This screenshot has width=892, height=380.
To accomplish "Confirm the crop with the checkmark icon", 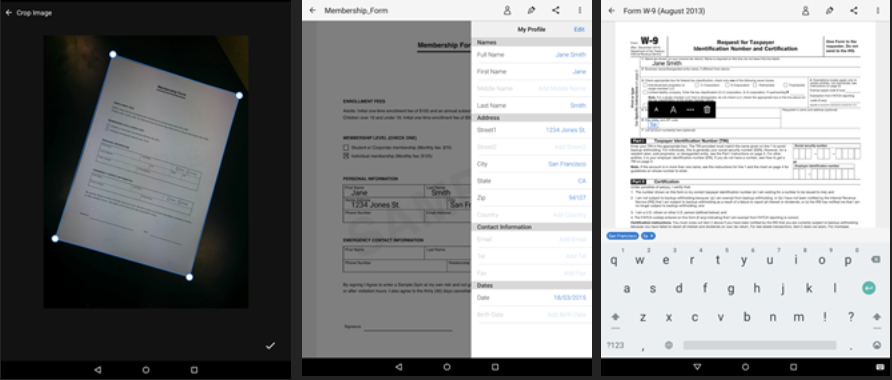I will 270,345.
